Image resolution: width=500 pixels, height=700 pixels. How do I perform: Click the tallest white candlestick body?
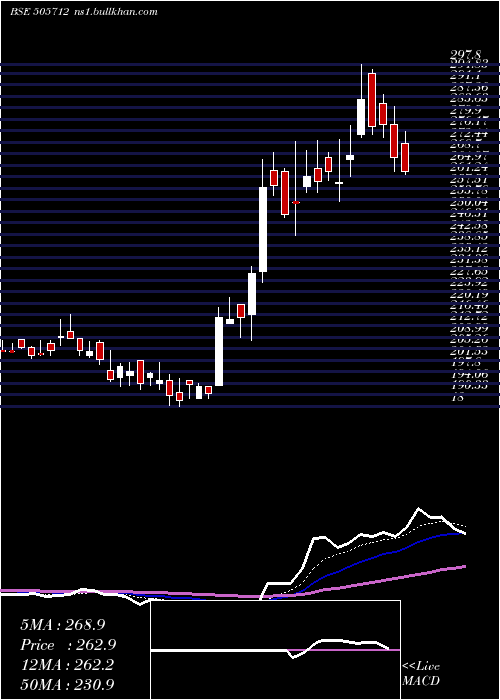pyautogui.click(x=263, y=229)
